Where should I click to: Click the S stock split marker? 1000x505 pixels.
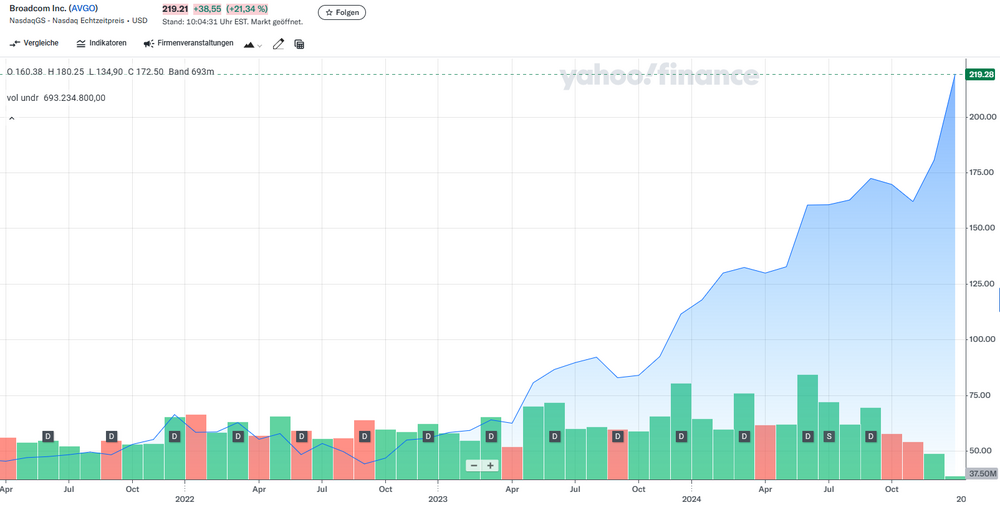[x=829, y=437]
